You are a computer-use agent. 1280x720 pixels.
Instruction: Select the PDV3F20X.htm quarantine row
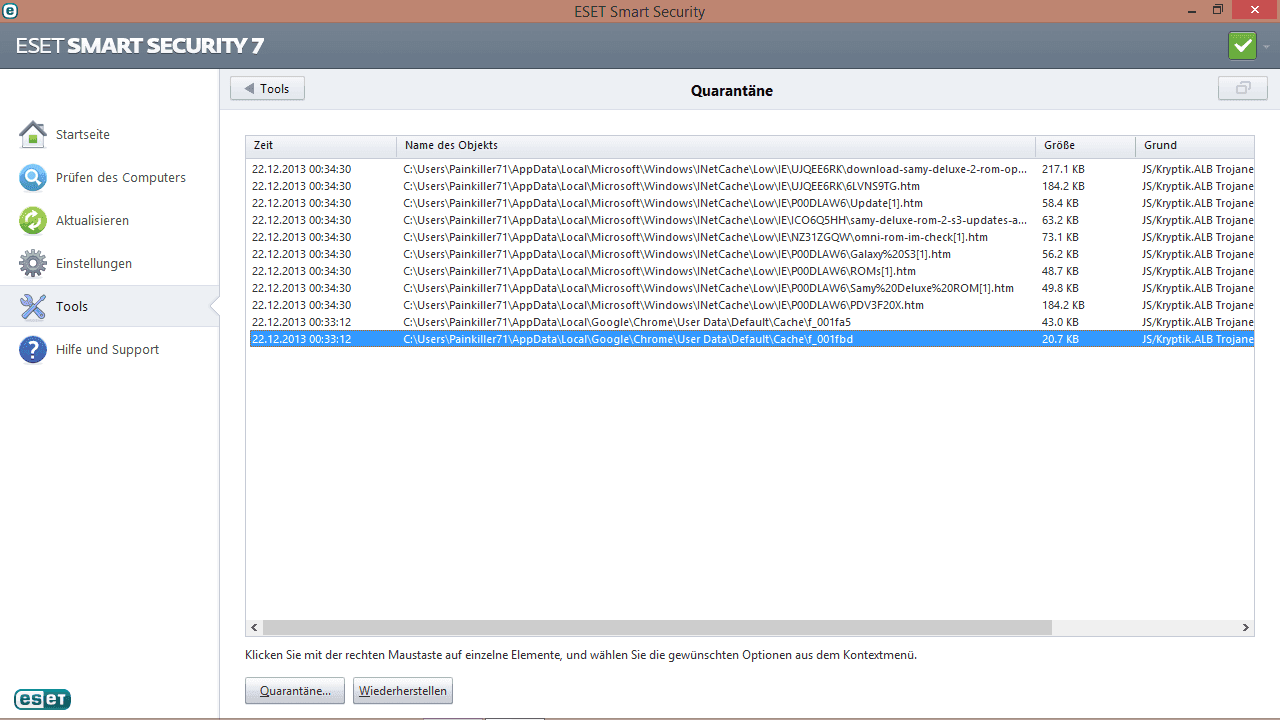pyautogui.click(x=750, y=305)
